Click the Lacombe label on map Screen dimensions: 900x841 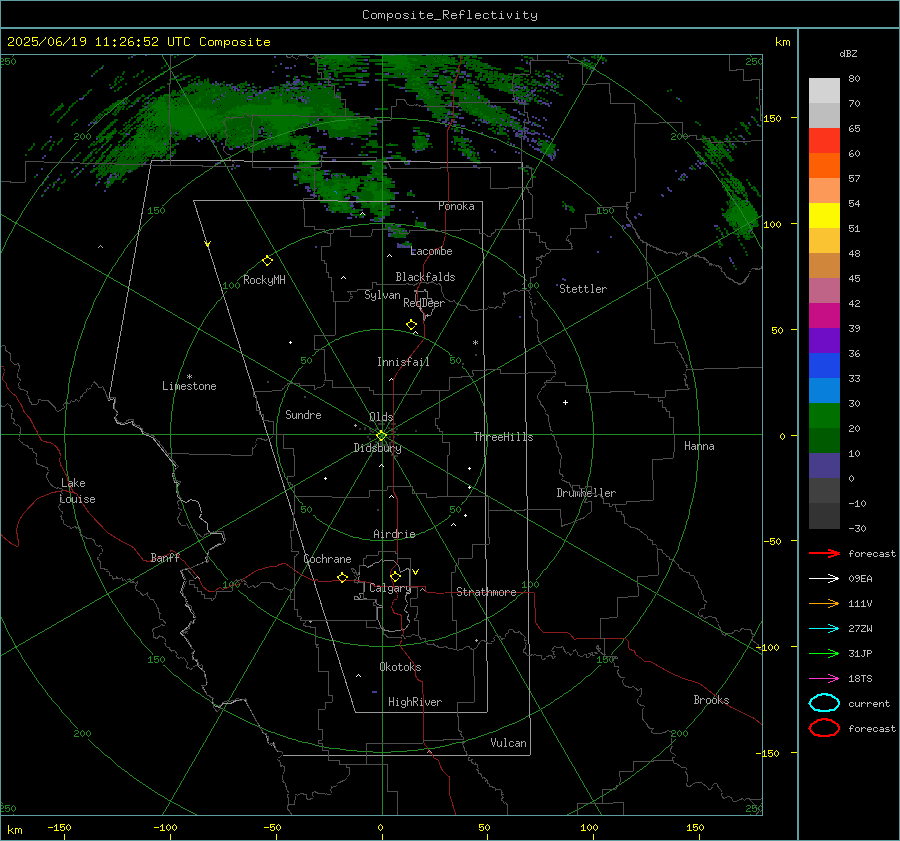[x=431, y=251]
